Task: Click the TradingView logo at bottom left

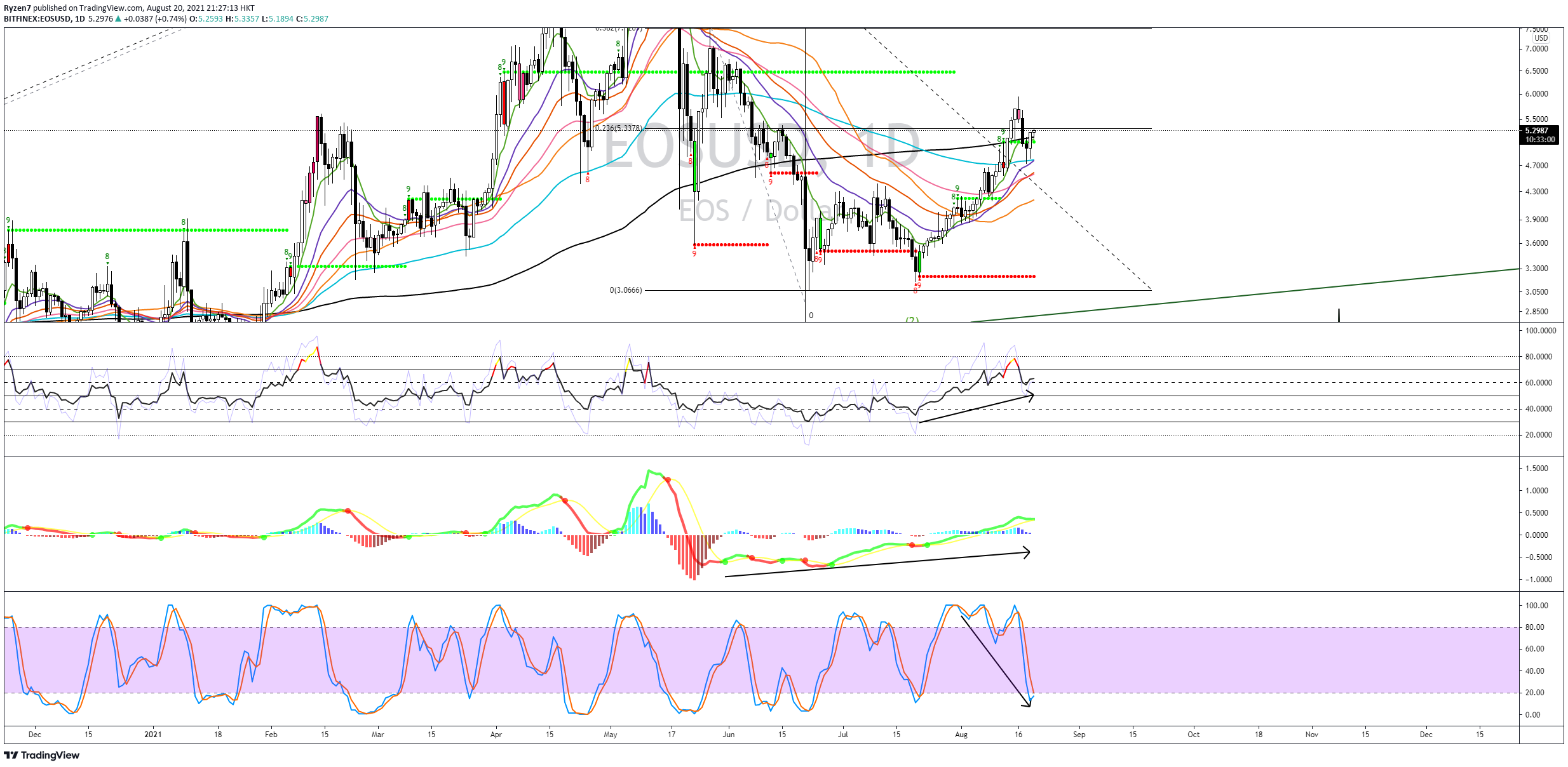Action: click(x=42, y=755)
